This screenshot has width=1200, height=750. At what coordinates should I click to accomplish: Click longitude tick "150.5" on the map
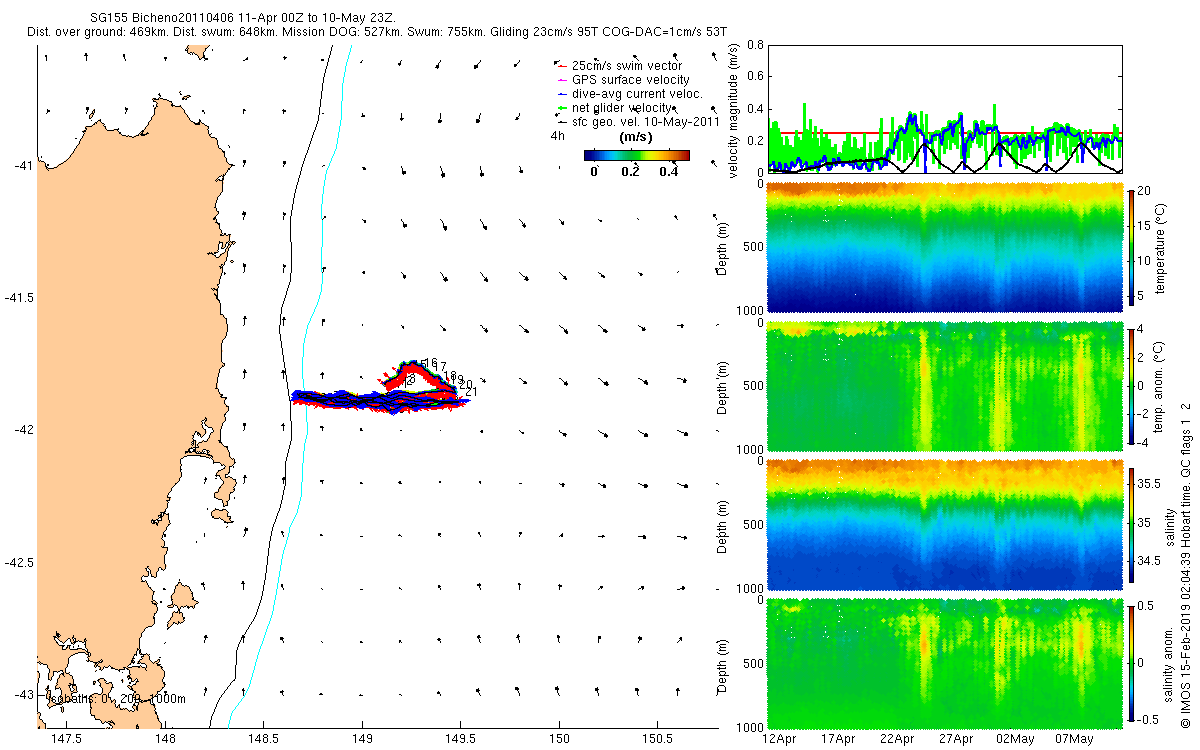coord(656,739)
